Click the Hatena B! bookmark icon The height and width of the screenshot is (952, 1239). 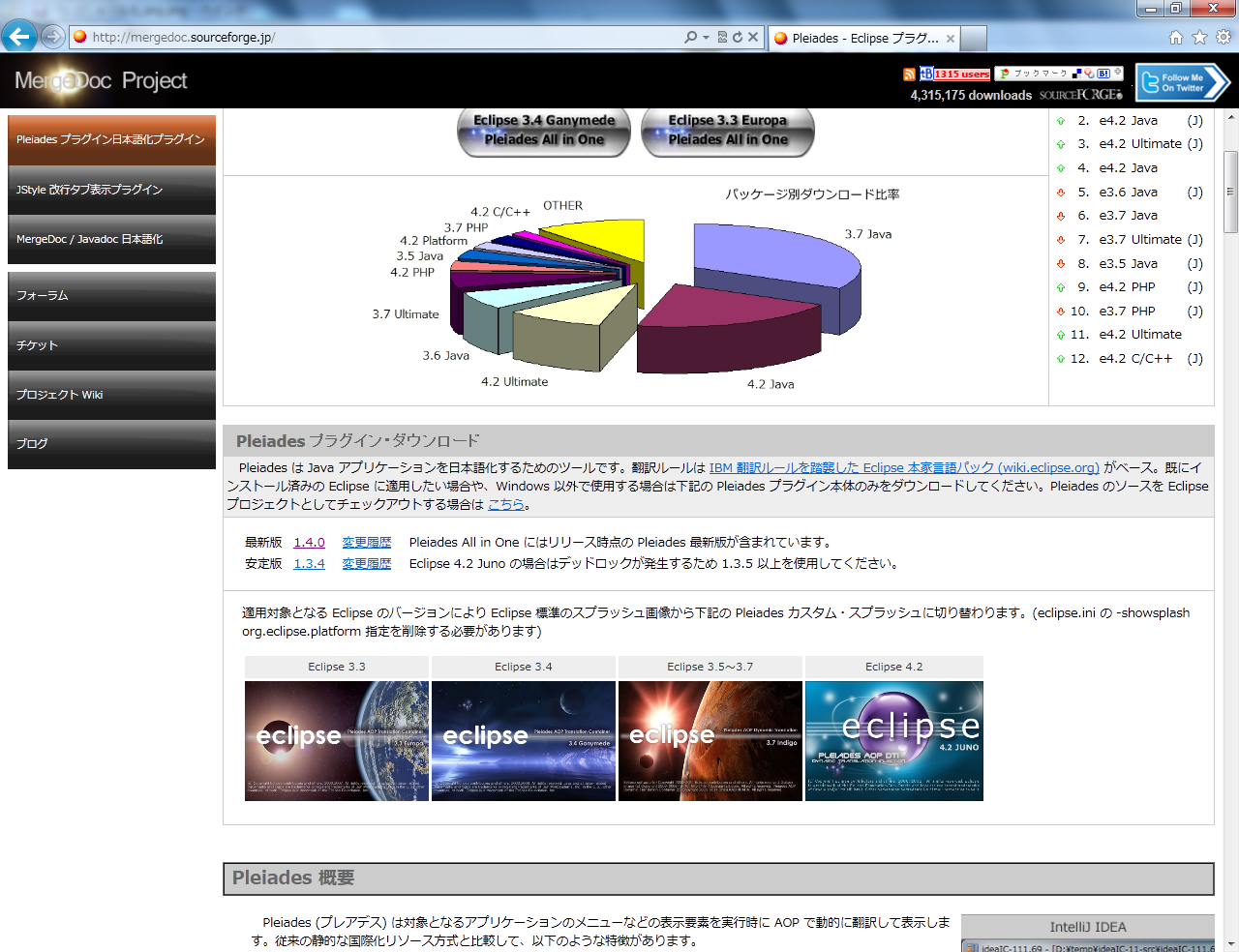1103,74
